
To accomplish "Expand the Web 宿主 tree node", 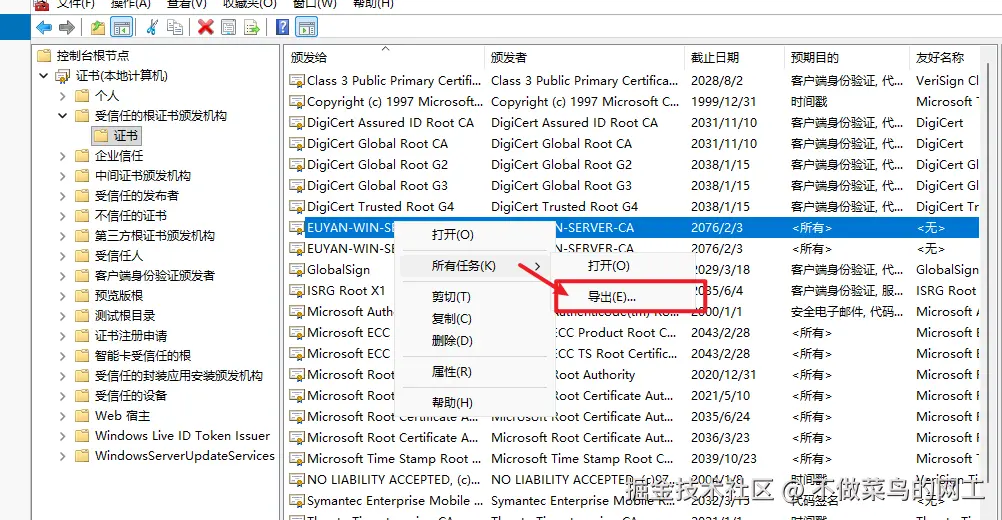I will click(63, 416).
